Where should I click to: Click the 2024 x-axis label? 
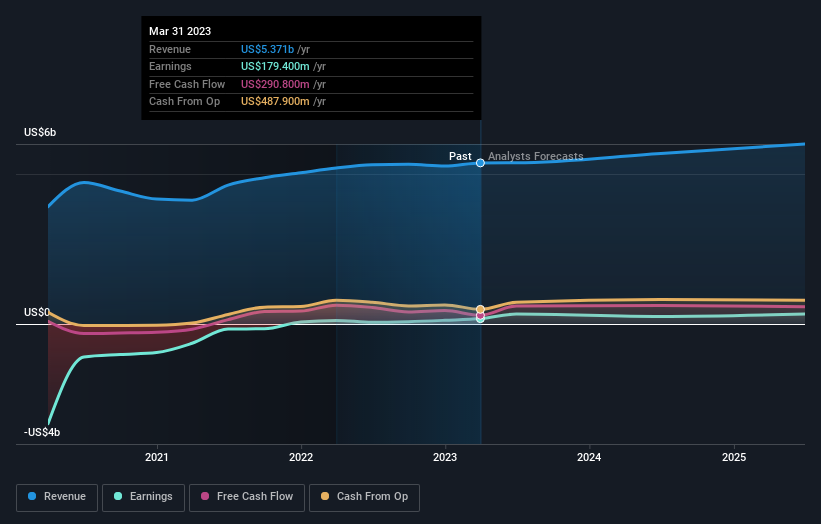[589, 457]
